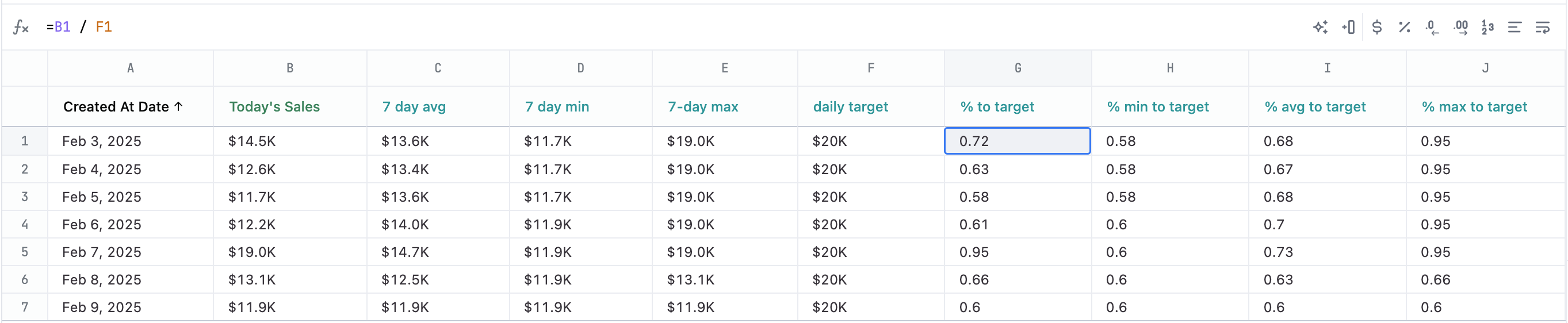Click the fx function icon
The height and width of the screenshot is (323, 1568).
click(x=21, y=28)
